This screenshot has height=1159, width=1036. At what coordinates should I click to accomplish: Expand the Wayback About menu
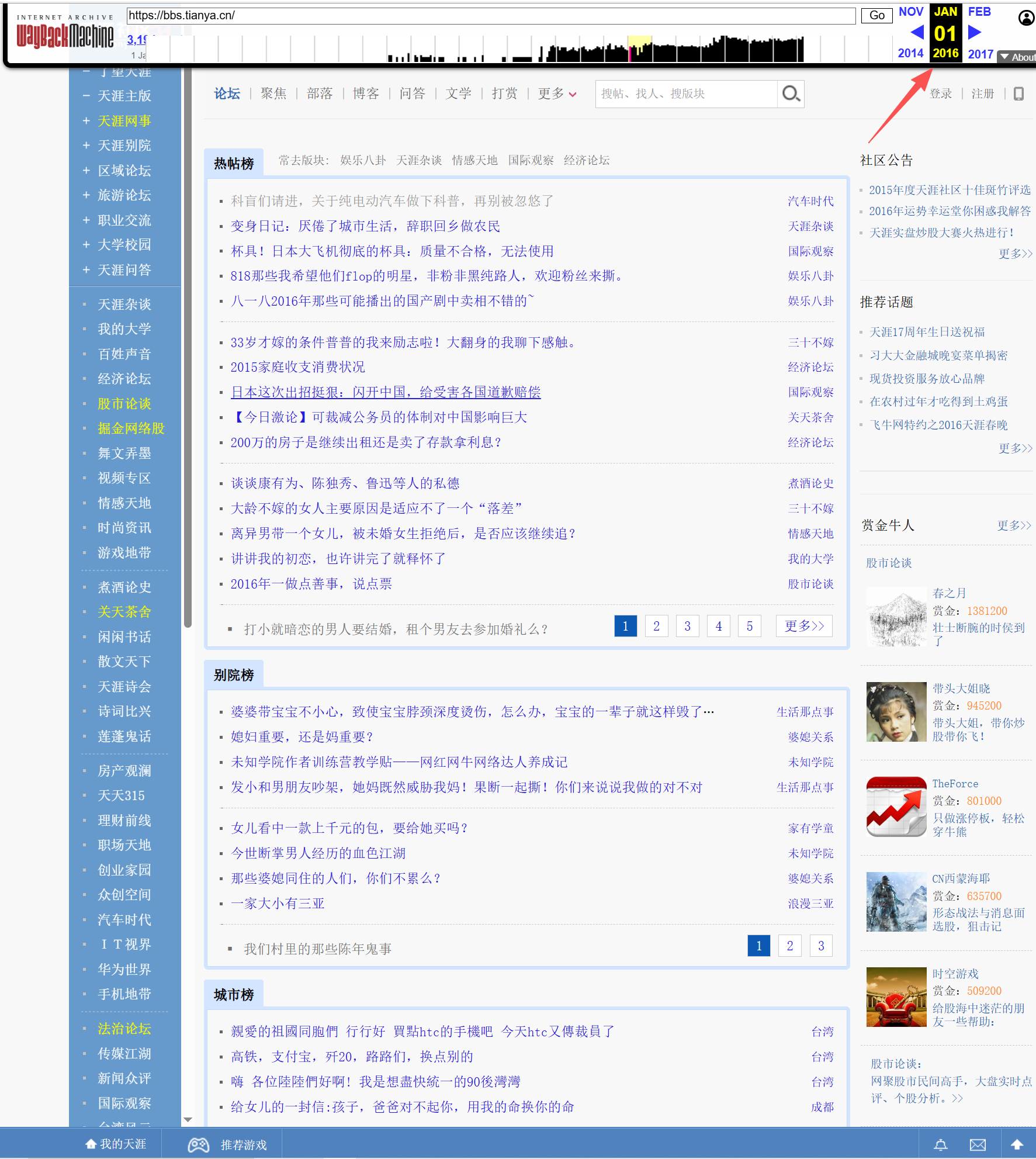click(1017, 57)
